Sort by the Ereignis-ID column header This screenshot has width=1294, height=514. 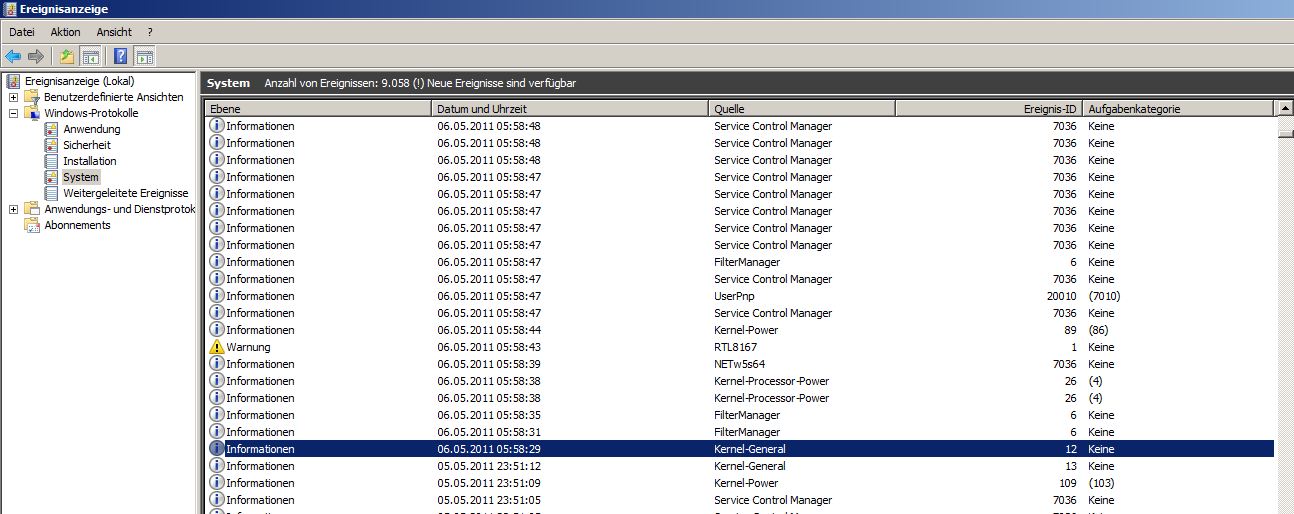tap(988, 108)
